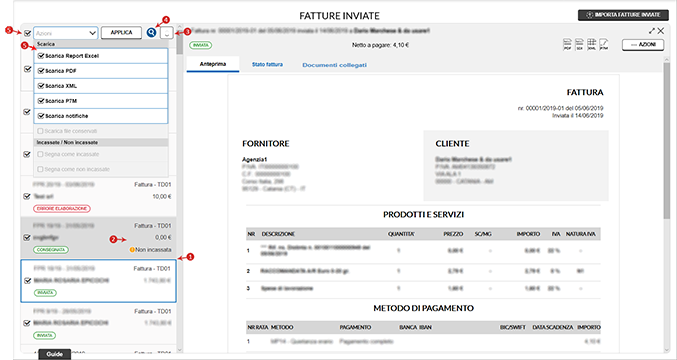Click the INVIATA badge in invoice header
The width and height of the screenshot is (677, 360).
point(200,45)
